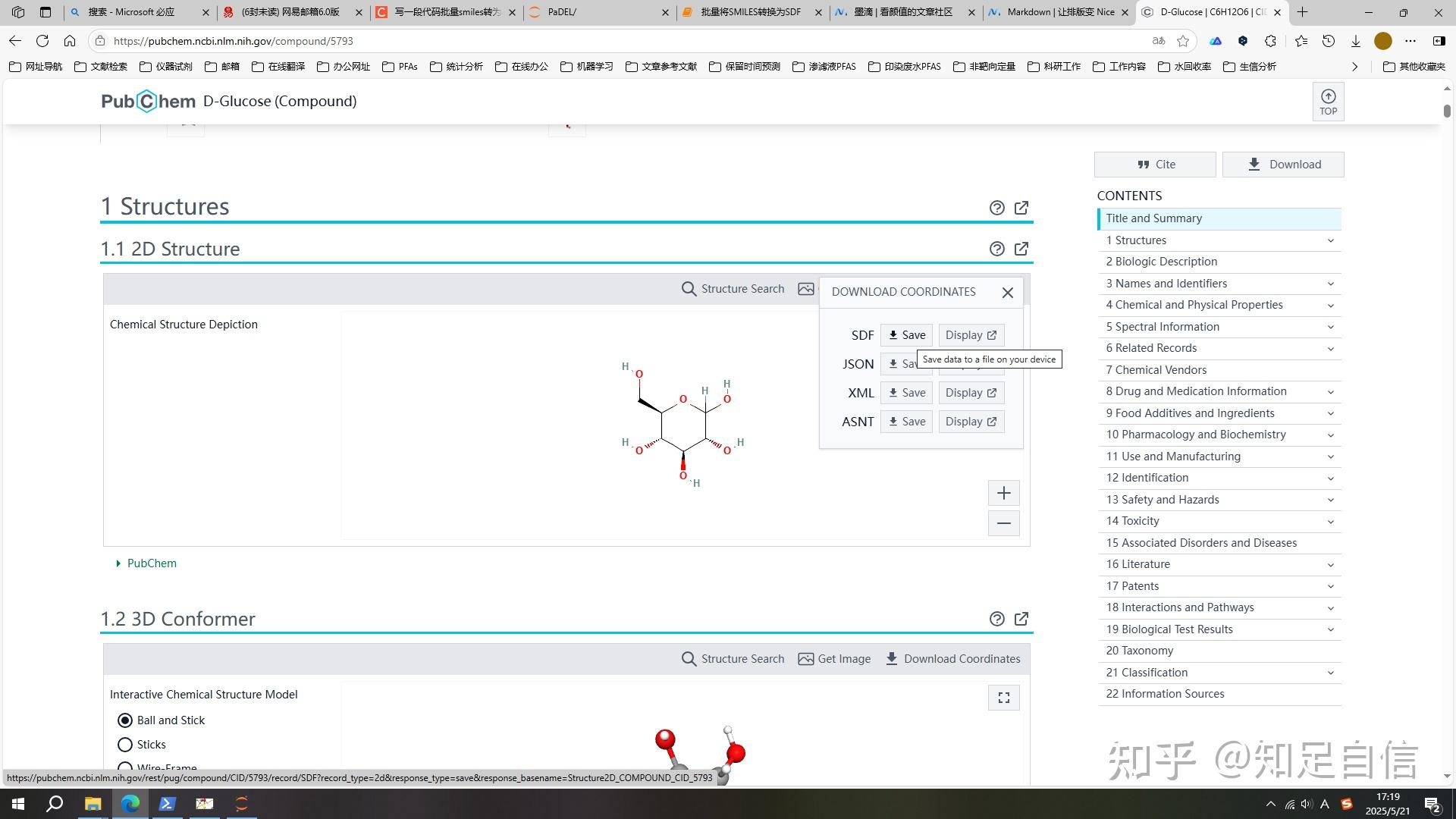Viewport: 1456px width, 819px height.
Task: Click Structure Search in 2D Structure toolbar
Action: click(733, 289)
